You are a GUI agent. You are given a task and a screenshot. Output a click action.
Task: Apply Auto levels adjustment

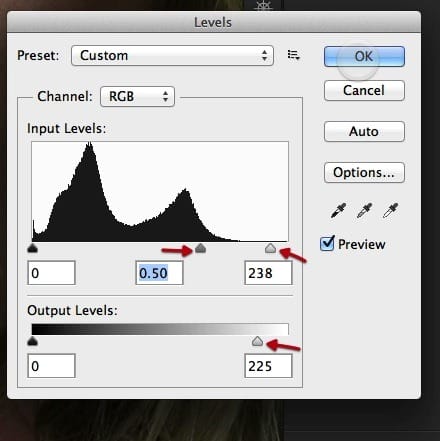click(364, 131)
